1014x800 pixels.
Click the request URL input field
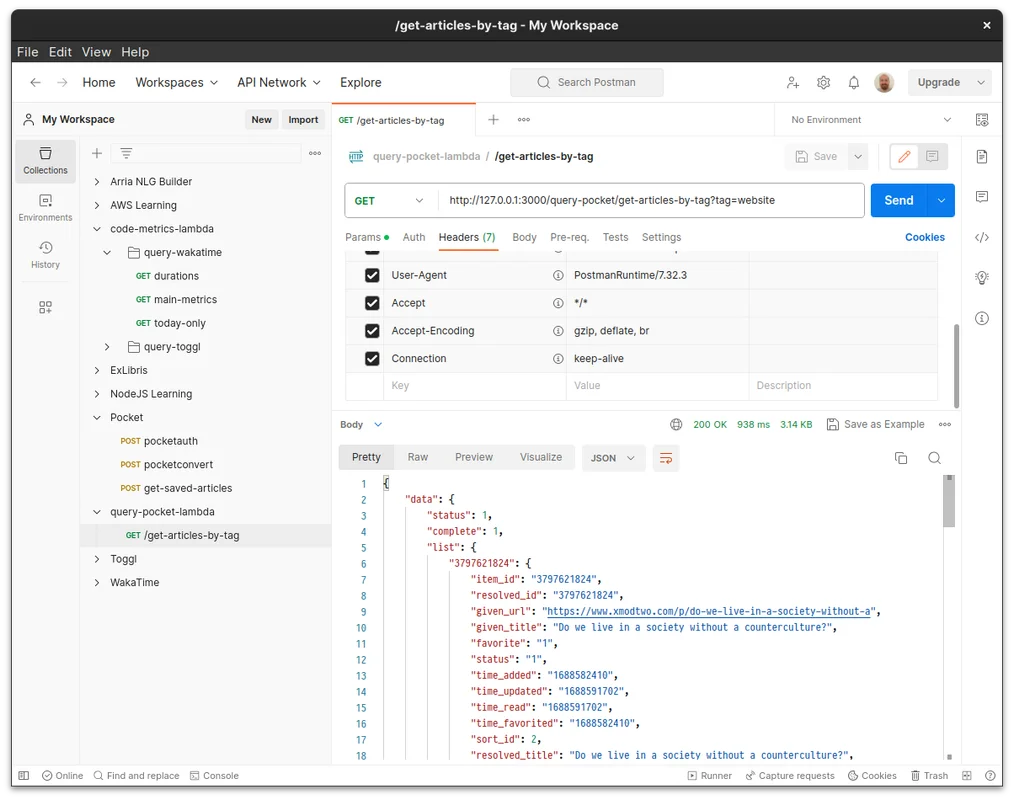650,201
